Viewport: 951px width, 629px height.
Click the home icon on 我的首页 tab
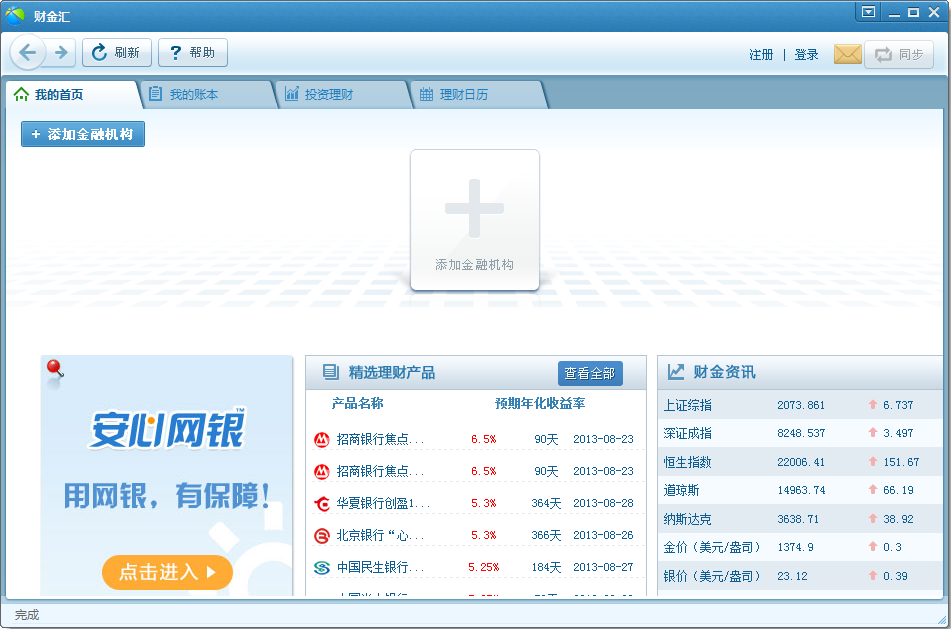click(x=21, y=93)
